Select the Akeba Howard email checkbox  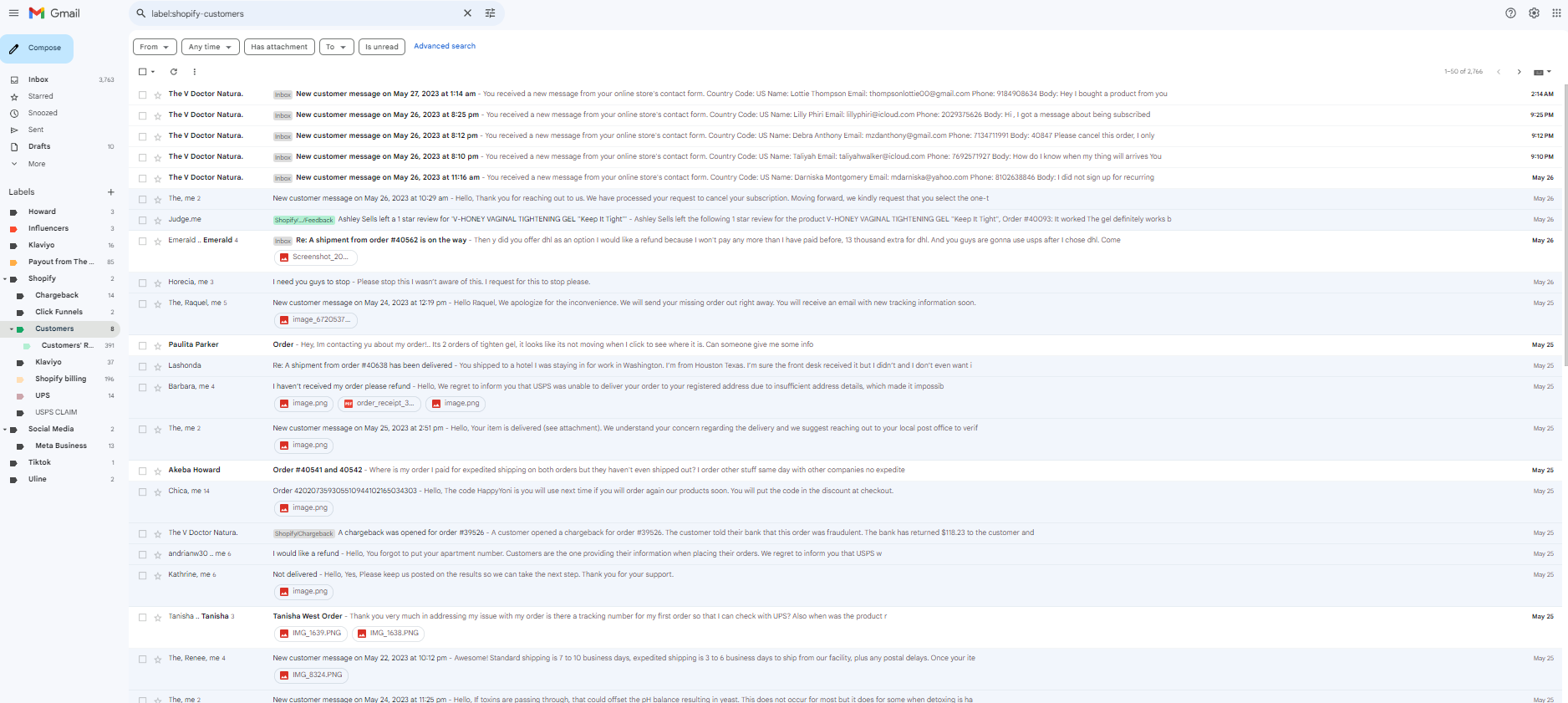pos(142,471)
